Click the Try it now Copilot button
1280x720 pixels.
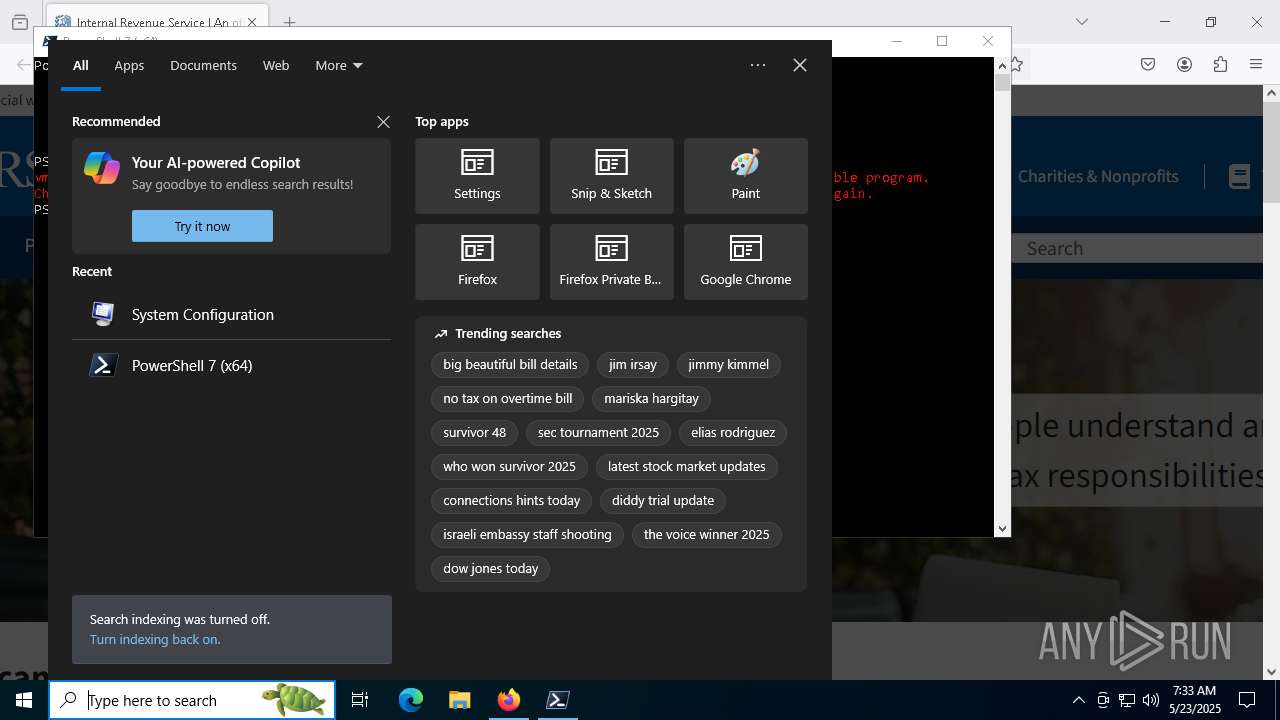click(202, 226)
